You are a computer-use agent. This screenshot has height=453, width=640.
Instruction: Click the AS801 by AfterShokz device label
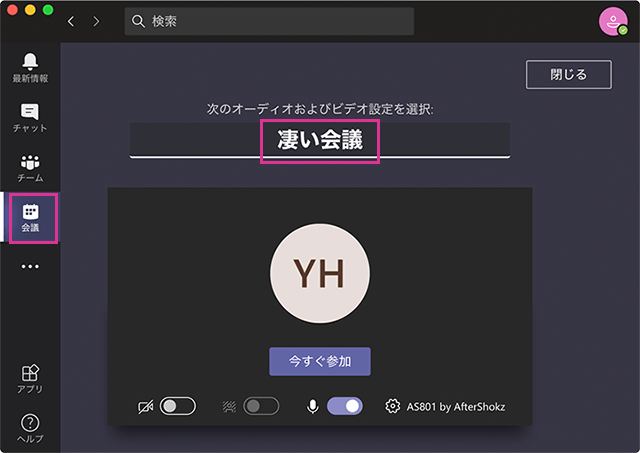coord(456,407)
